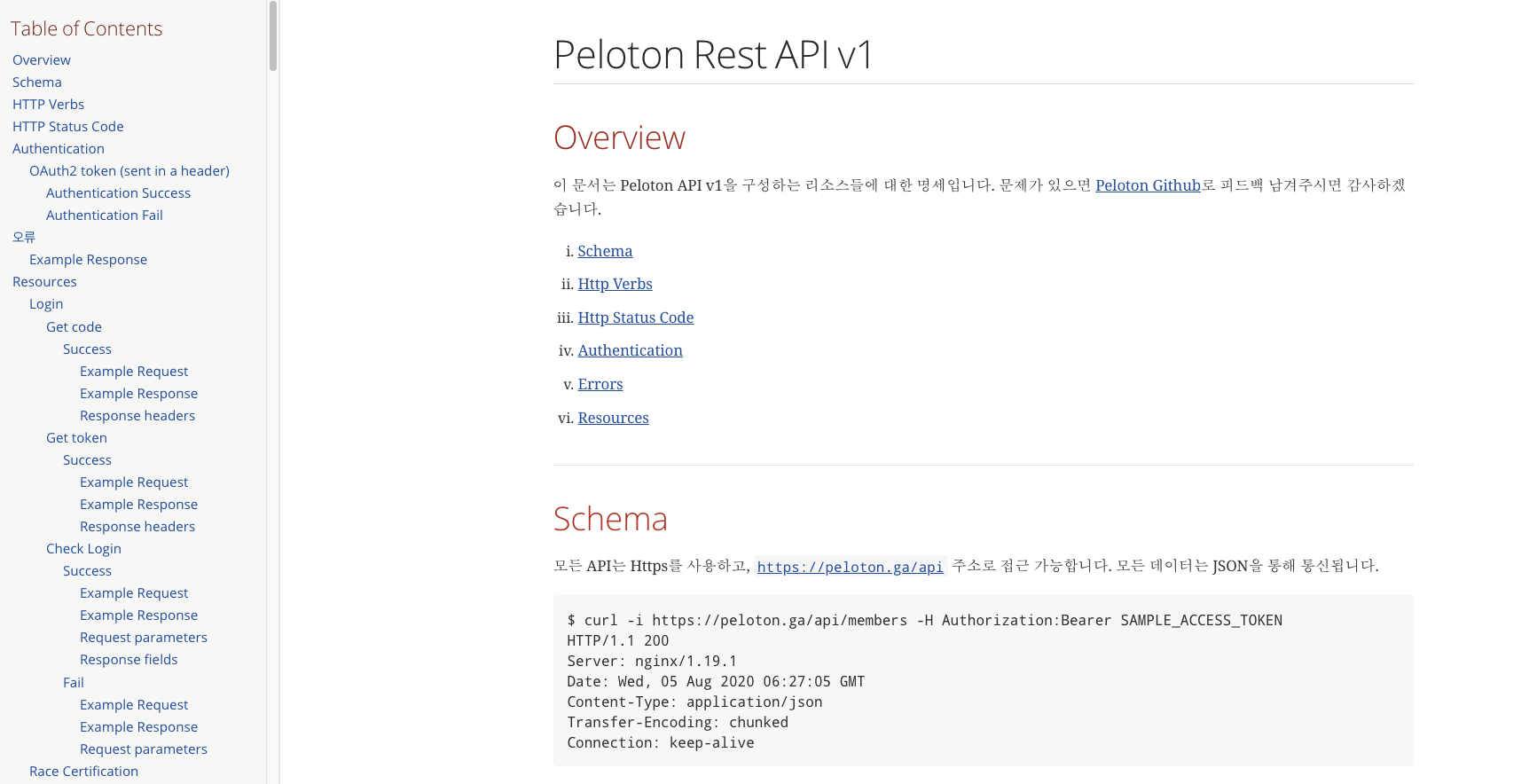The image size is (1529, 784).
Task: Open the Schema link in the numbered list
Action: [605, 251]
